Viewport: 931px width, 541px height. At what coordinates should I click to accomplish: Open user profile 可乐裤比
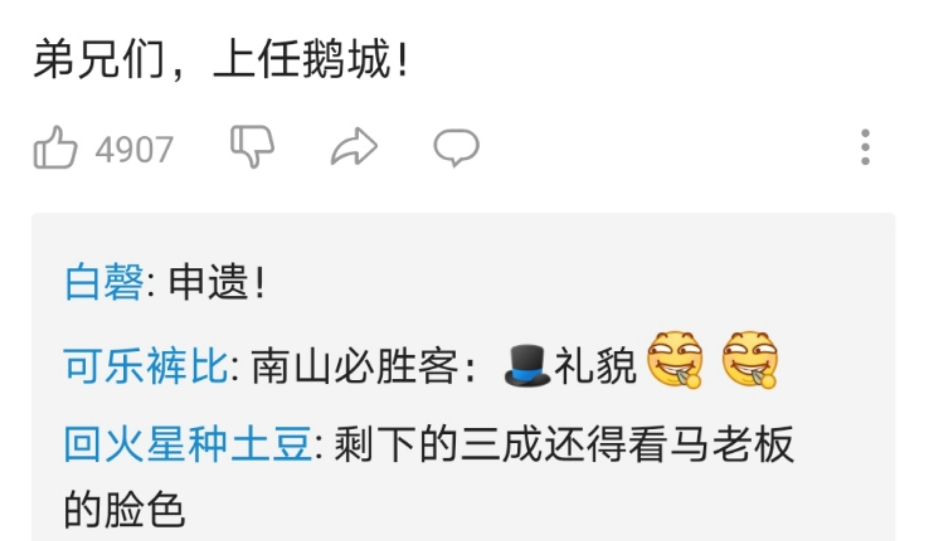(x=145, y=365)
